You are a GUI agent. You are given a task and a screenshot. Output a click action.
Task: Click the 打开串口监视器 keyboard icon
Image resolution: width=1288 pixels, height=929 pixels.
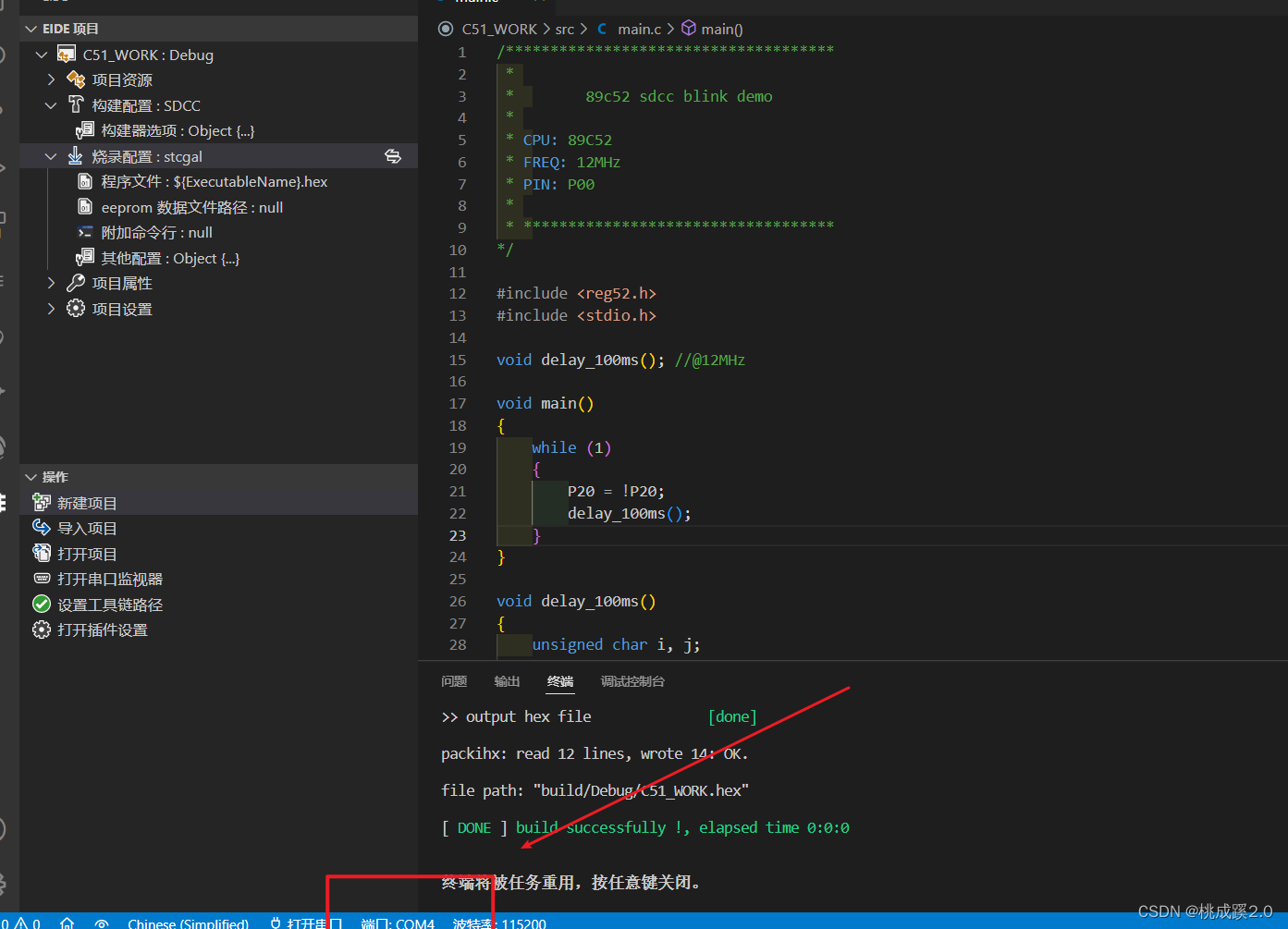(42, 578)
